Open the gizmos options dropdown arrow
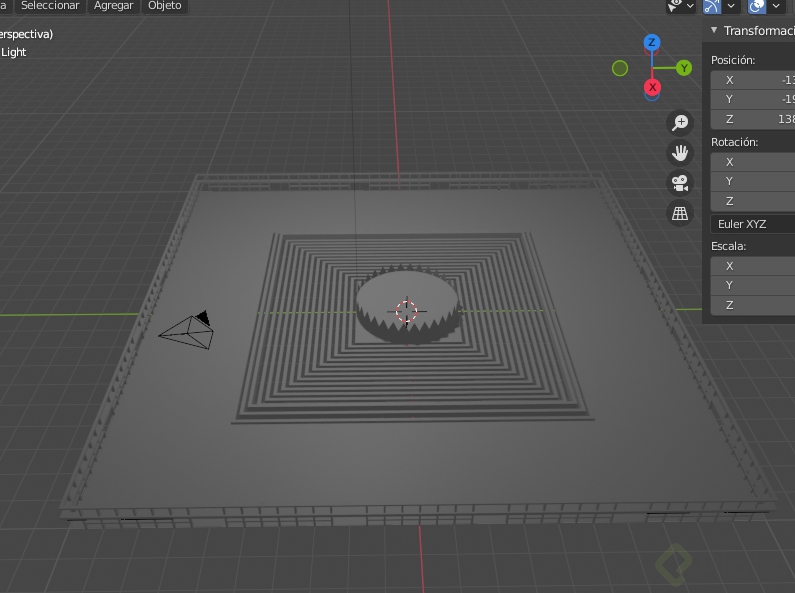 coord(731,6)
